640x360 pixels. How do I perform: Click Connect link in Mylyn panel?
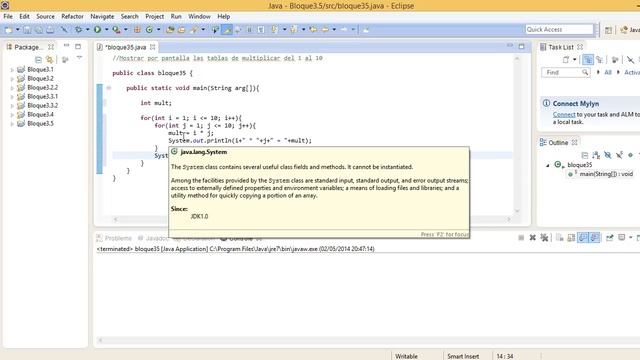click(x=564, y=115)
